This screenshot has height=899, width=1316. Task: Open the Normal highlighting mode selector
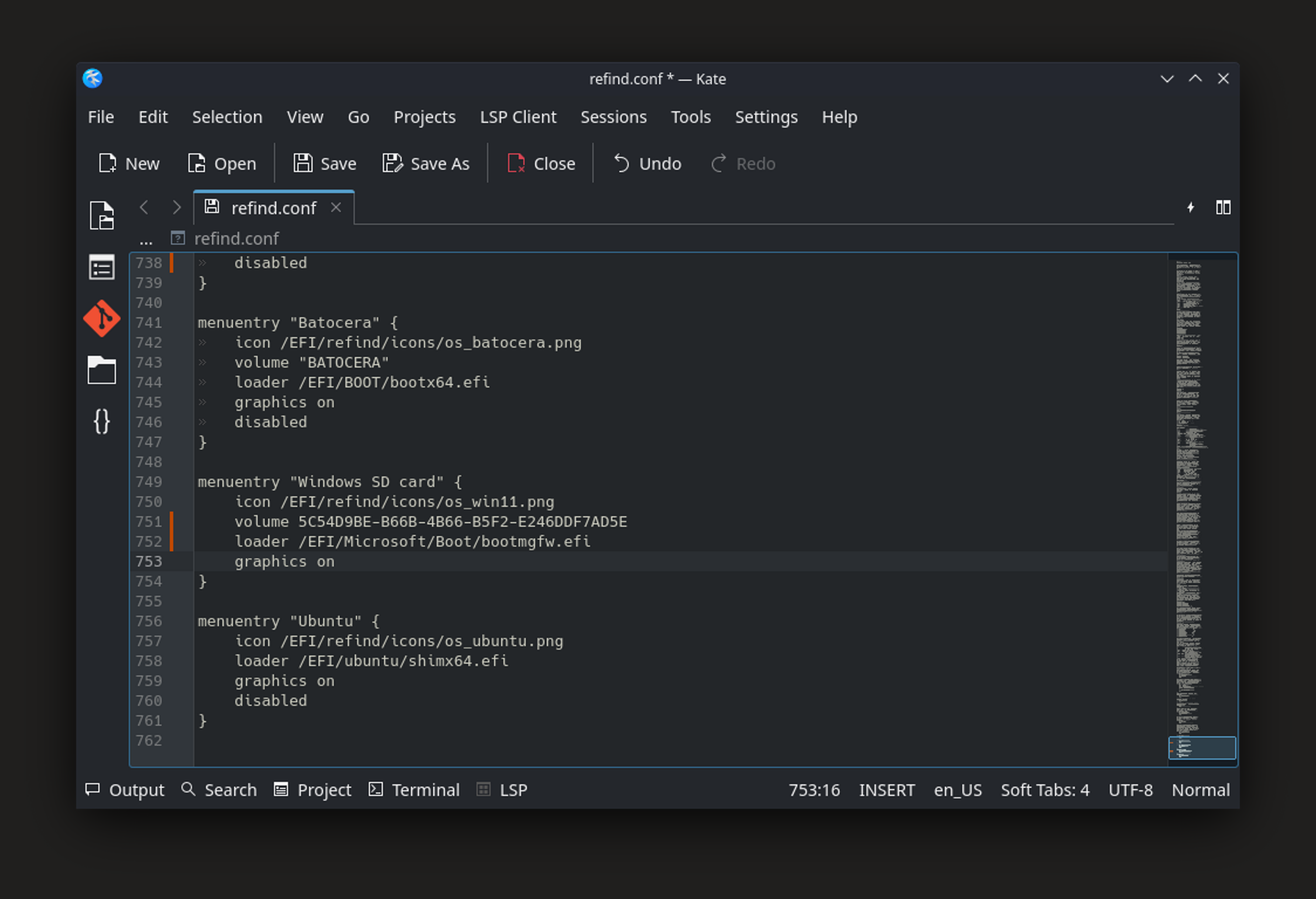click(x=1200, y=790)
